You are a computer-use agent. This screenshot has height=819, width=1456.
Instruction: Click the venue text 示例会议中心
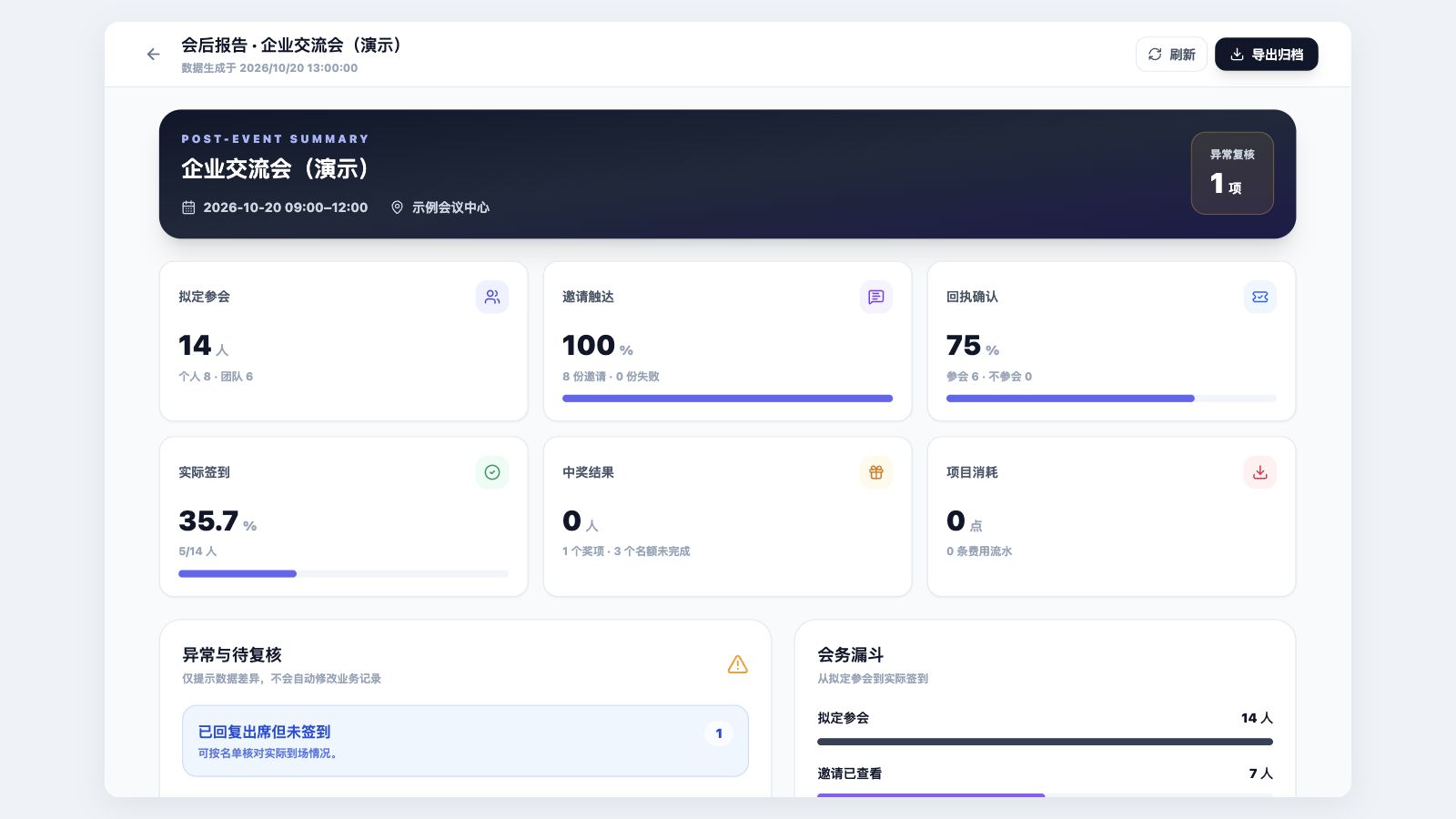point(450,207)
